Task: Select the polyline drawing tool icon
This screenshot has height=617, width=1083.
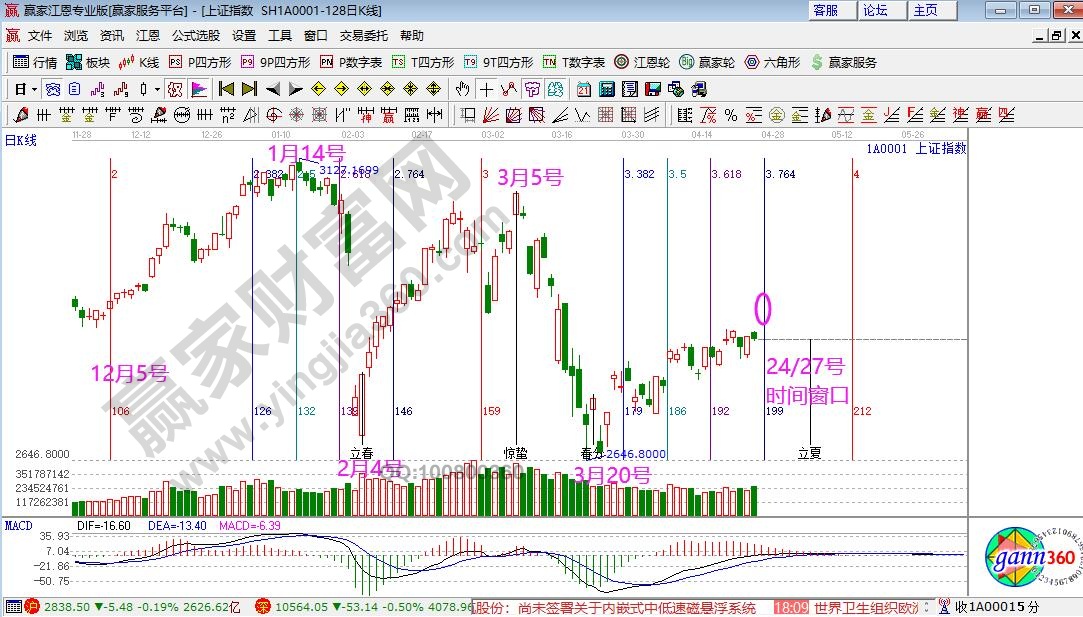Action: pyautogui.click(x=509, y=89)
